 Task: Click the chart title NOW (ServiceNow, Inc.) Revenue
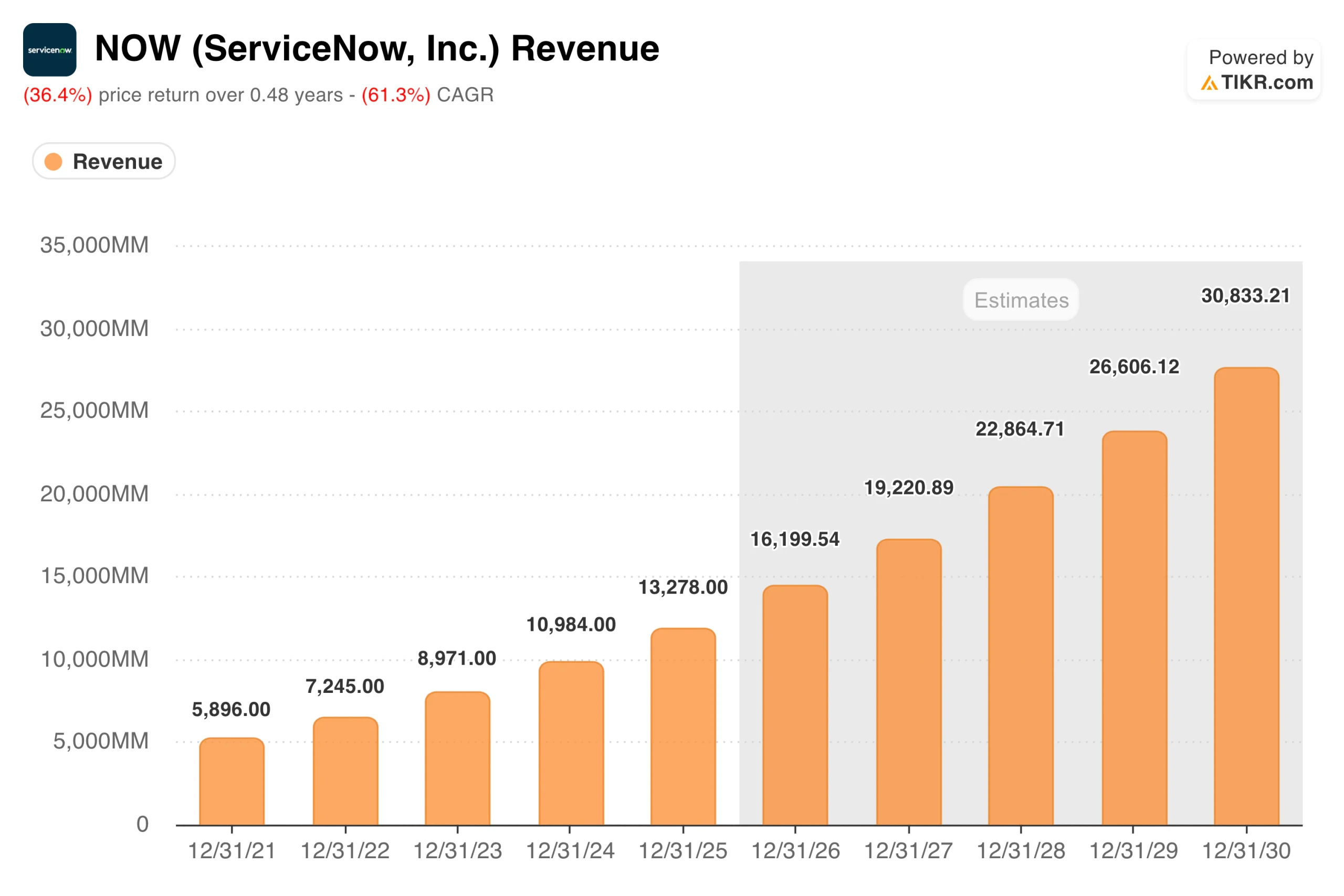[x=377, y=49]
